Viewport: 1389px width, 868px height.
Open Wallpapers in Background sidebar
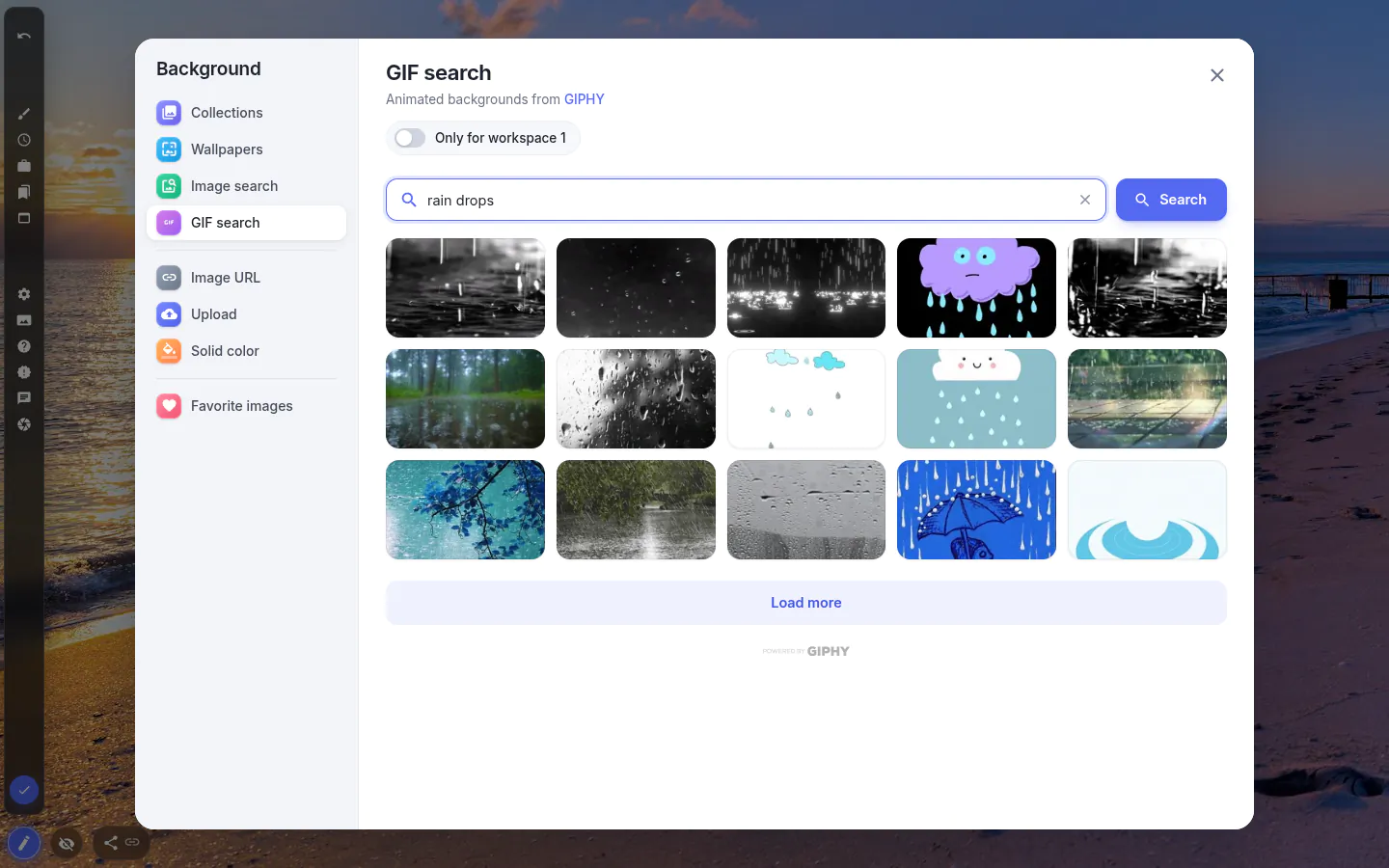(246, 149)
